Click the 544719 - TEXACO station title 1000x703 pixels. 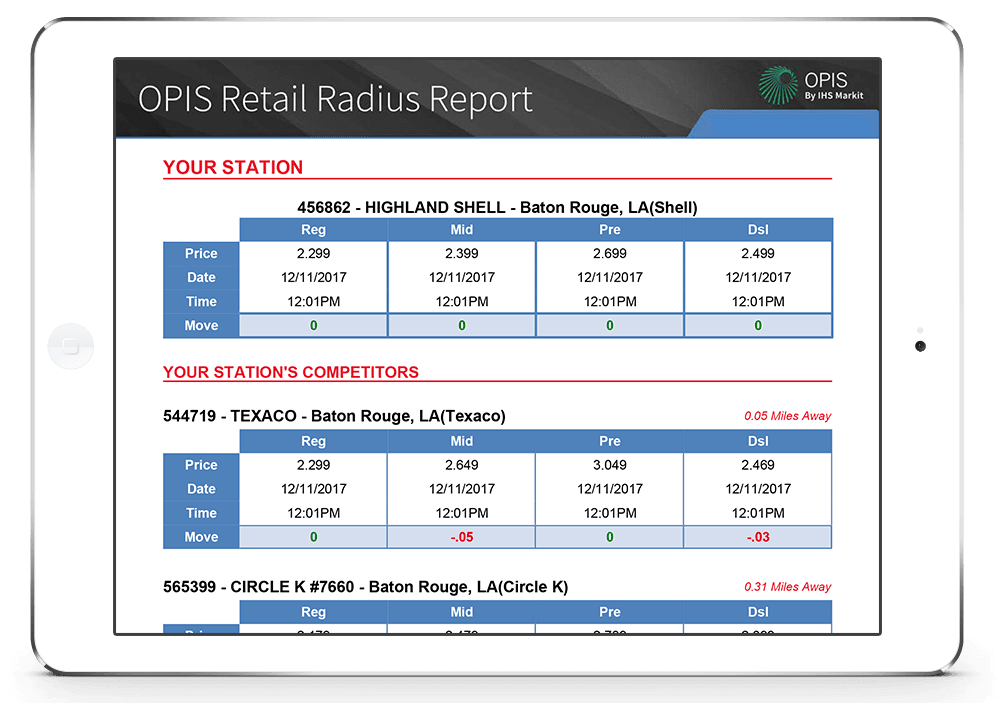coord(334,416)
